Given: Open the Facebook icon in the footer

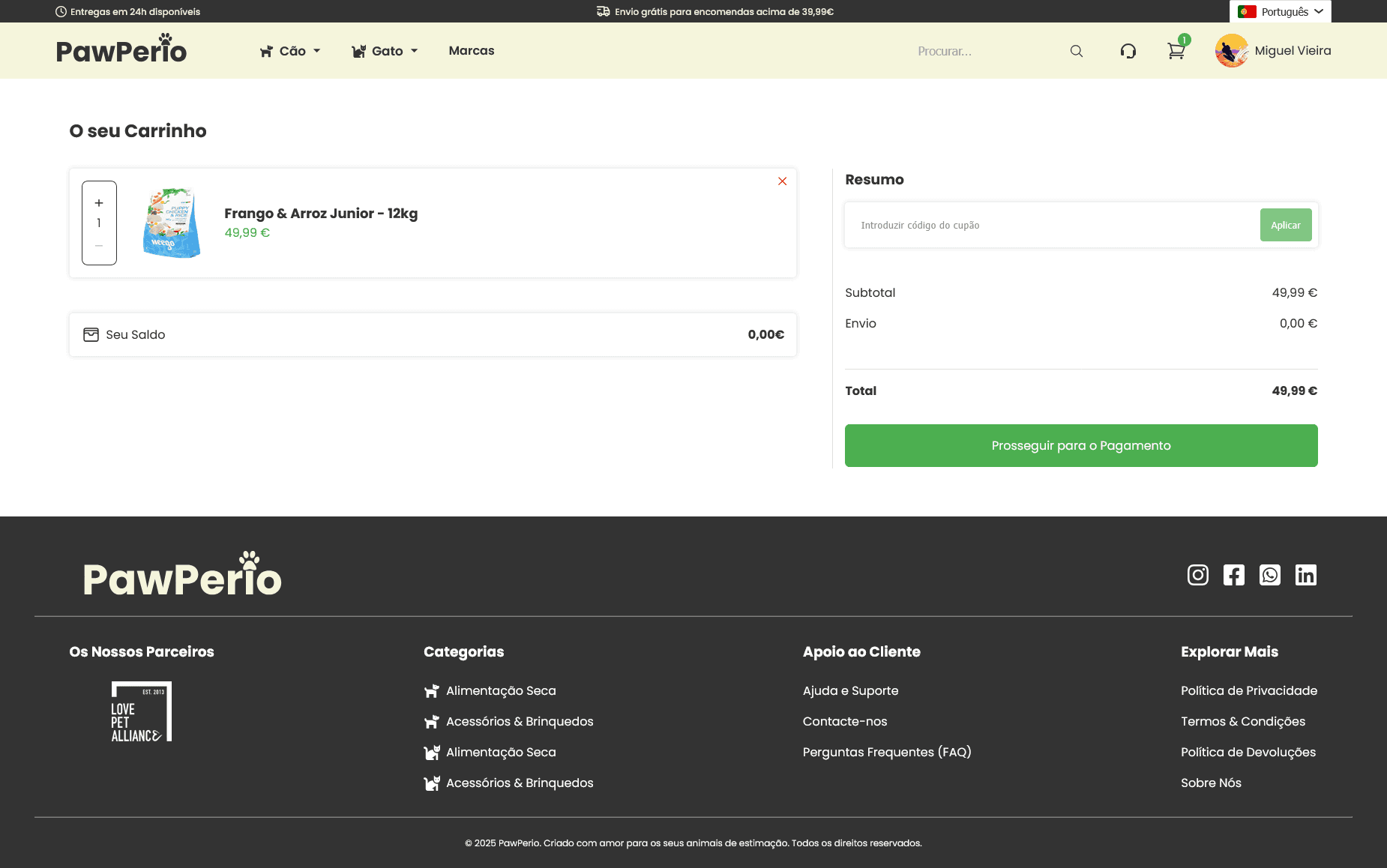Looking at the screenshot, I should tap(1233, 575).
